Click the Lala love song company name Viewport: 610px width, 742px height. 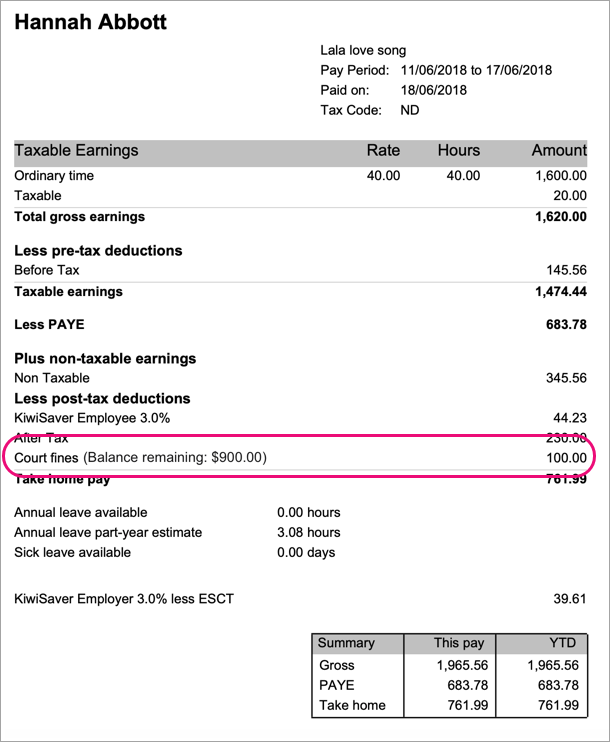tap(363, 50)
